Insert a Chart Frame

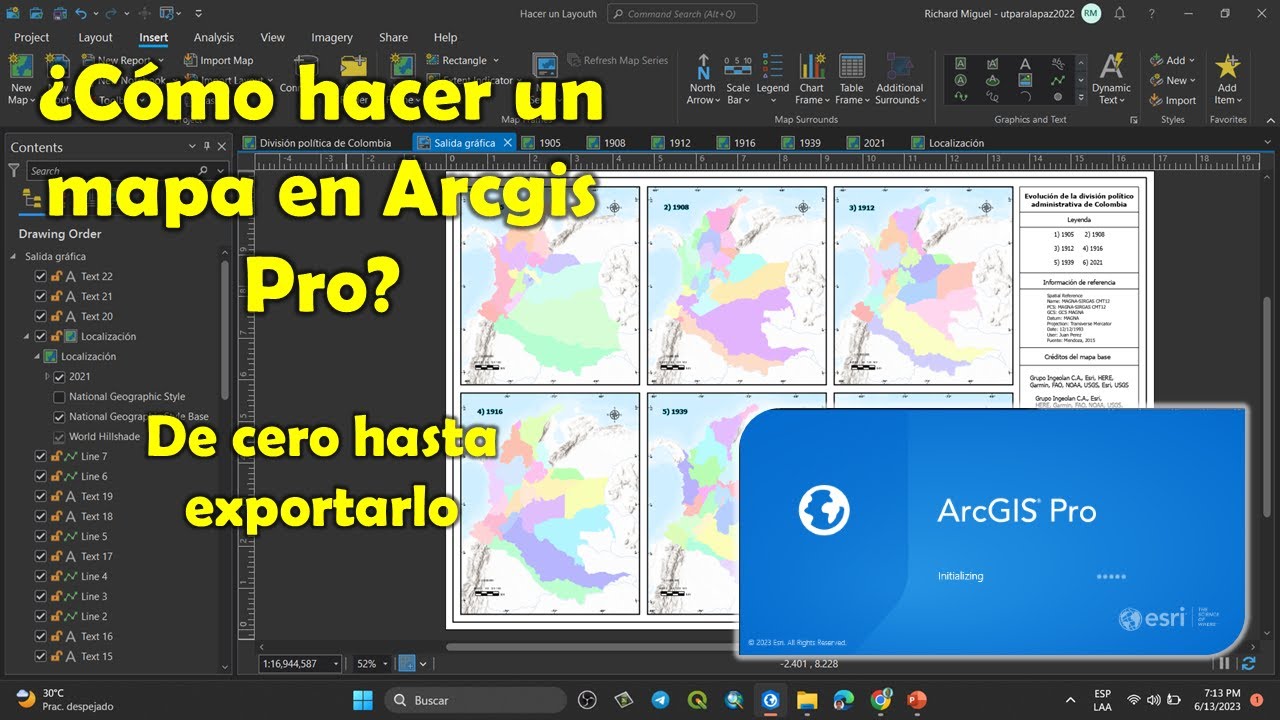click(x=811, y=79)
